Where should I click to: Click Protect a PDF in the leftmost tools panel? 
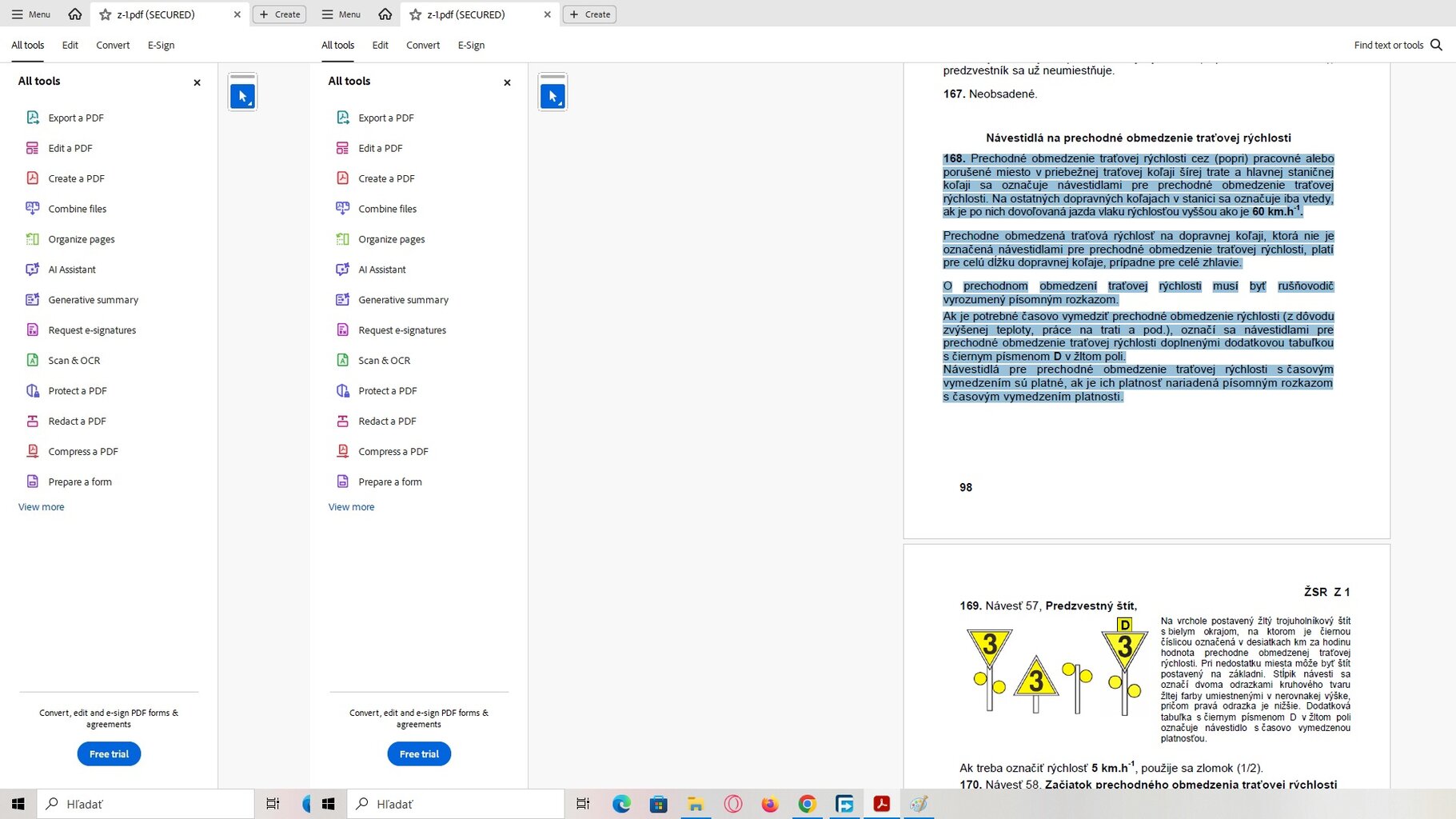tap(77, 391)
